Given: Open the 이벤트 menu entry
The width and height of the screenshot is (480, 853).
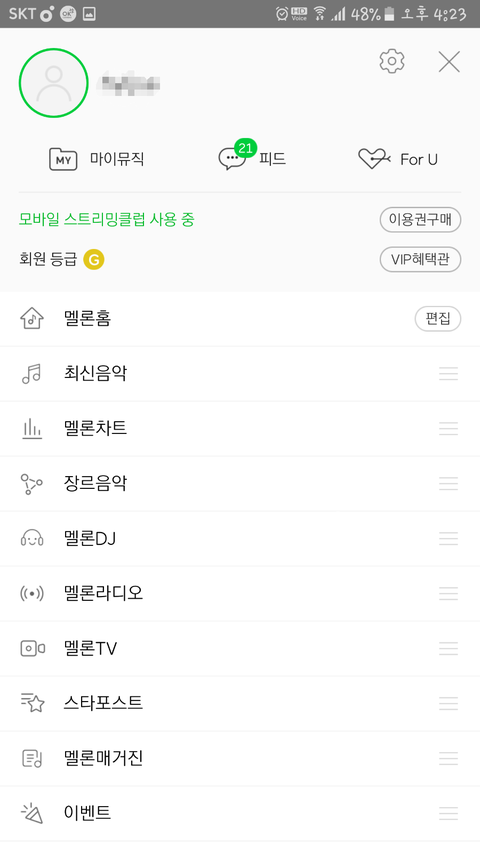Looking at the screenshot, I should (x=240, y=813).
